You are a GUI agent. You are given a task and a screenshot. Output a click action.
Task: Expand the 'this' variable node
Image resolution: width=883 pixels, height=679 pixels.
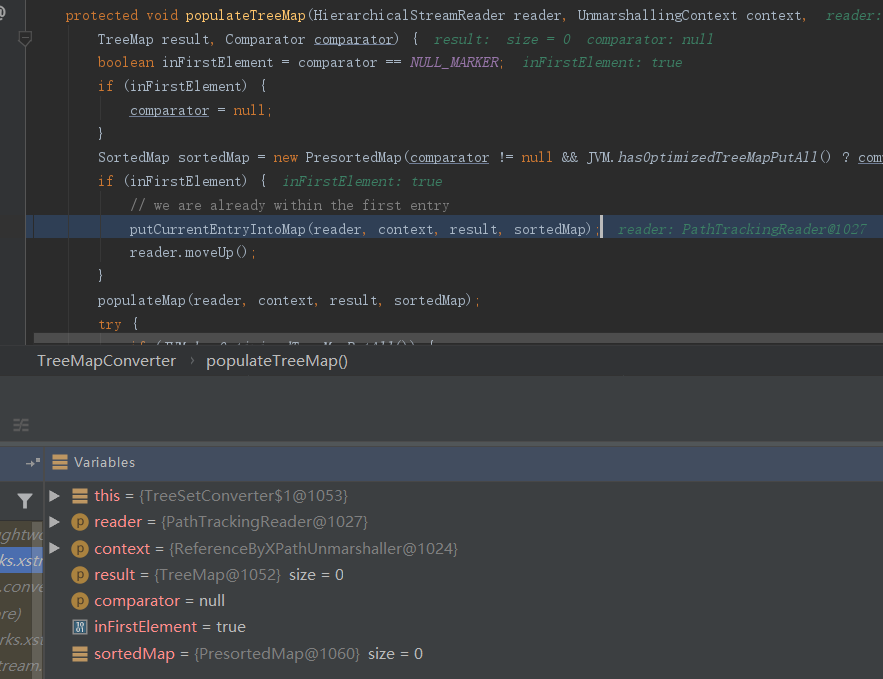[x=54, y=496]
